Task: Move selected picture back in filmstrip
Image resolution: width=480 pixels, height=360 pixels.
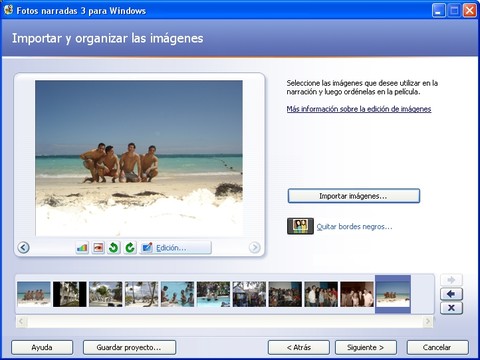Action: pyautogui.click(x=451, y=294)
